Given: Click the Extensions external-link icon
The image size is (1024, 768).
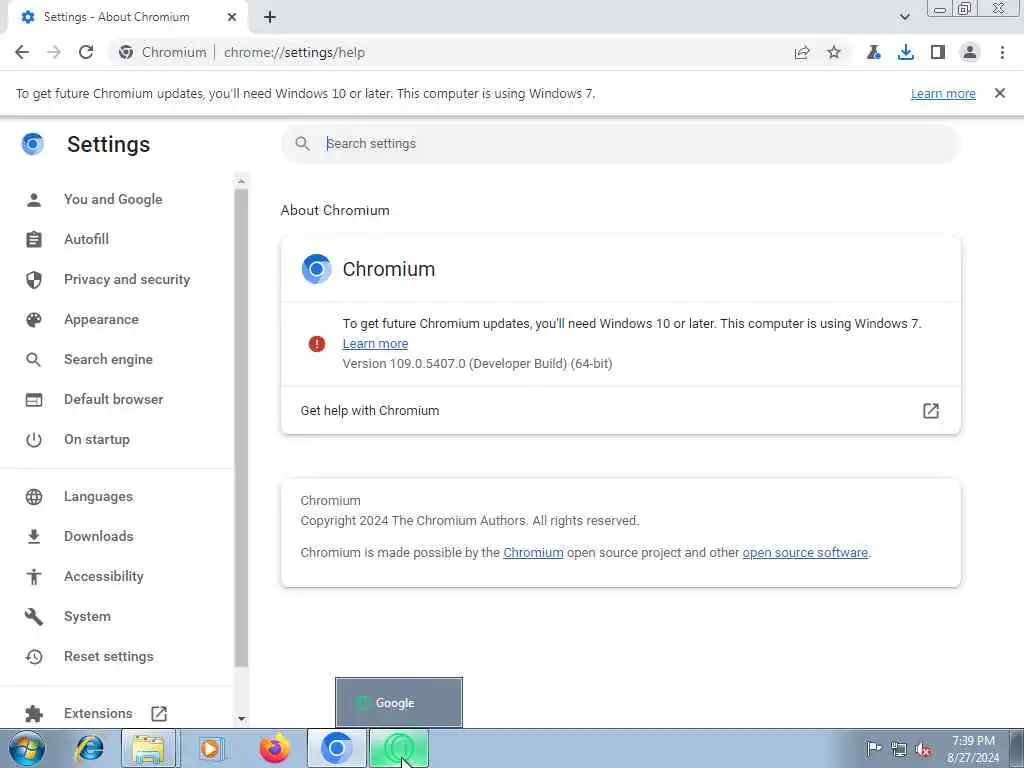Looking at the screenshot, I should tap(159, 713).
